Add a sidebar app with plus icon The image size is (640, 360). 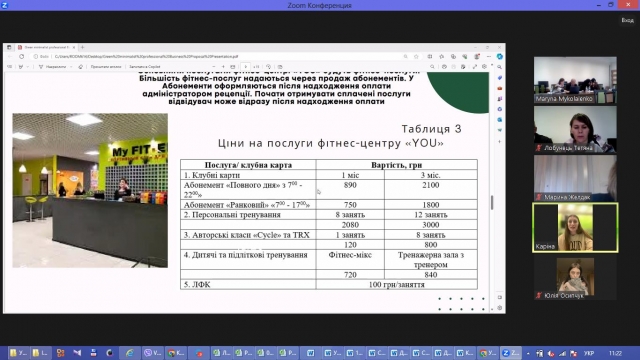tap(500, 142)
